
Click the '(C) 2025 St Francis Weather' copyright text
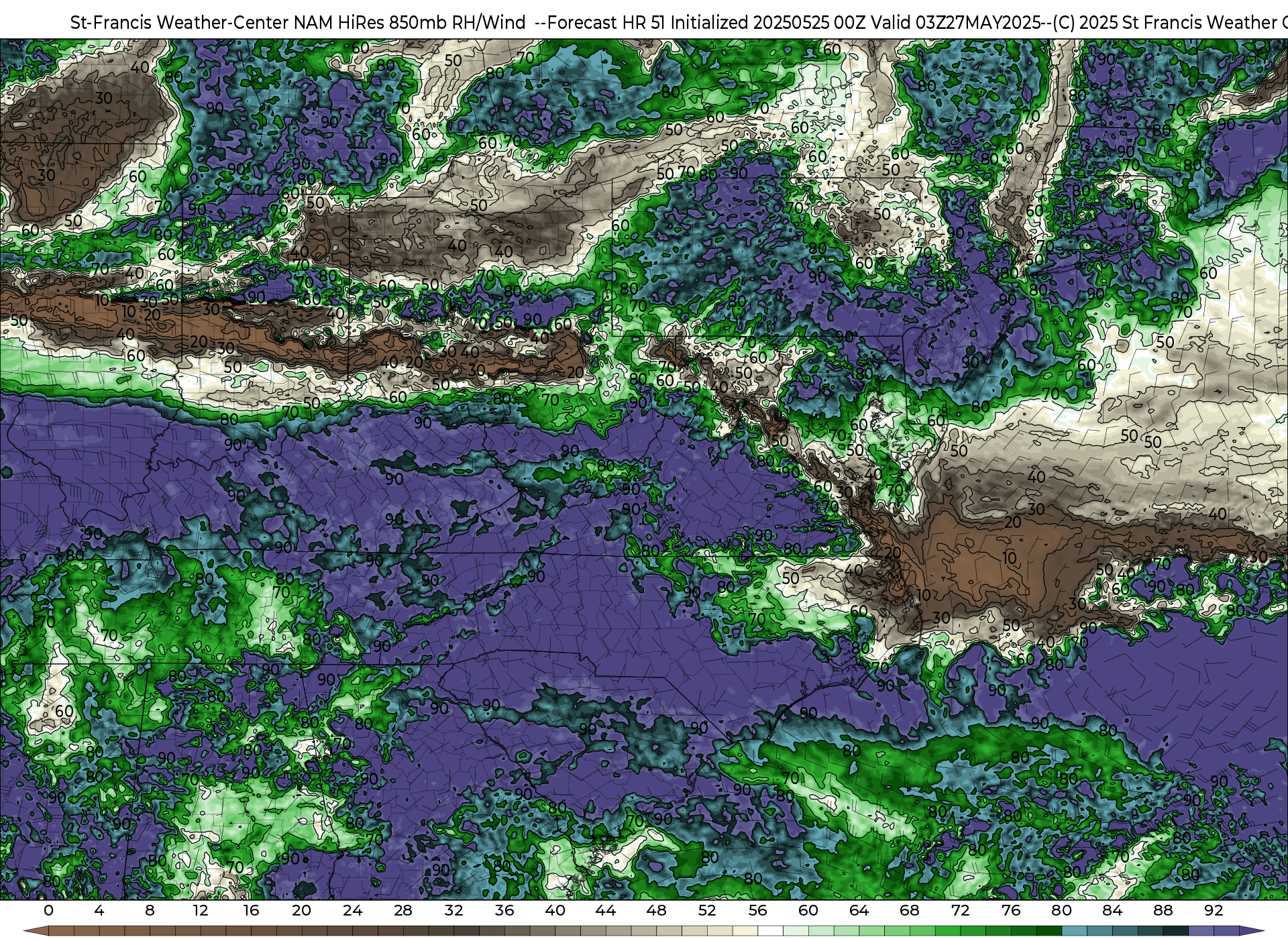(x=1165, y=22)
